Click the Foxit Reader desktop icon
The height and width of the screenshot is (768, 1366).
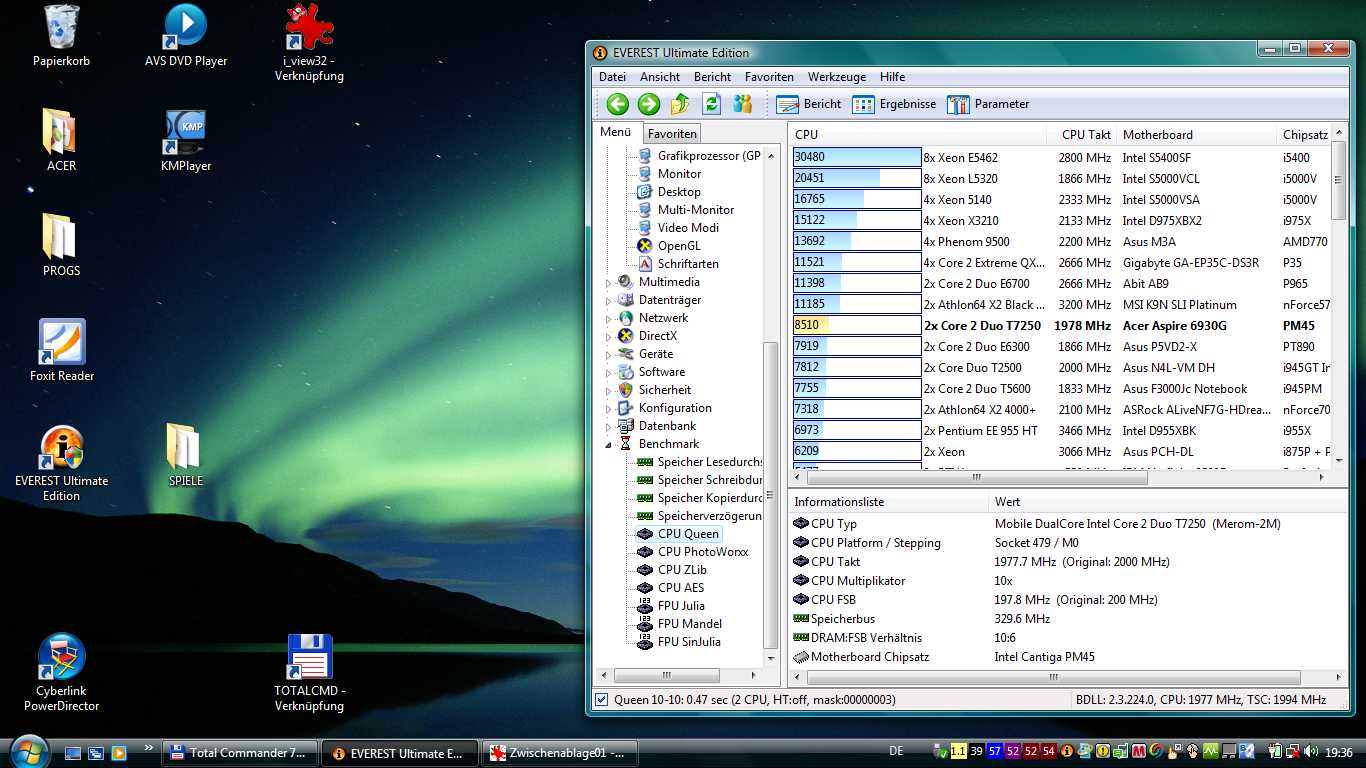tap(62, 350)
